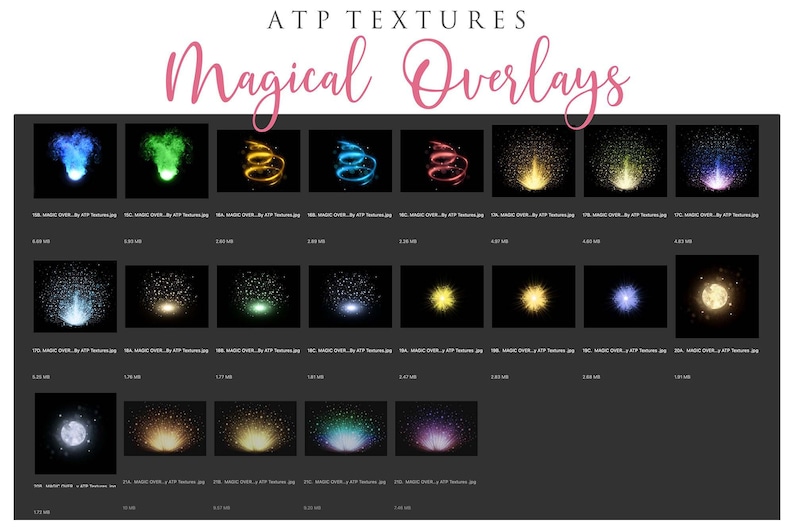Click the '7.46 MB' file size

click(x=402, y=508)
